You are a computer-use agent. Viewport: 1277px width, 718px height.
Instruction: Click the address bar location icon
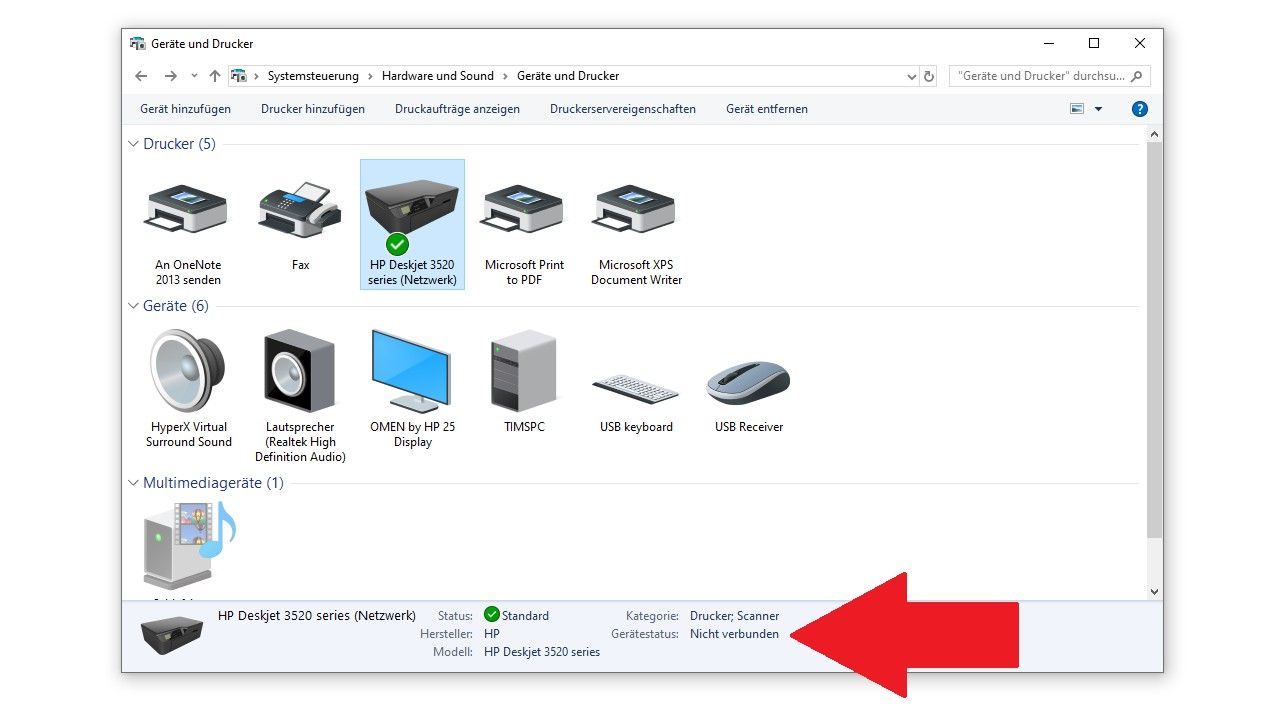tap(239, 76)
